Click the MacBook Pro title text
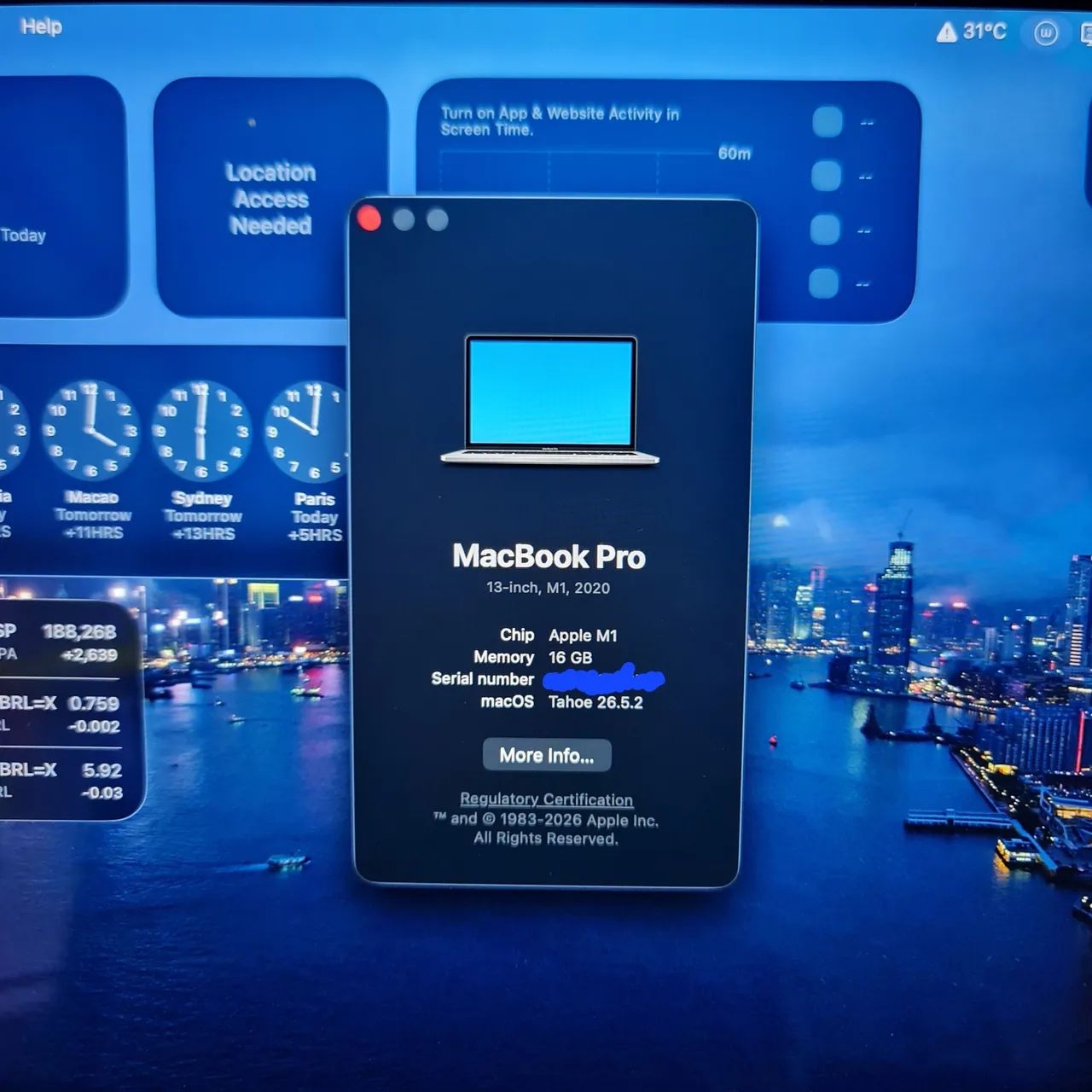1092x1092 pixels. point(549,556)
